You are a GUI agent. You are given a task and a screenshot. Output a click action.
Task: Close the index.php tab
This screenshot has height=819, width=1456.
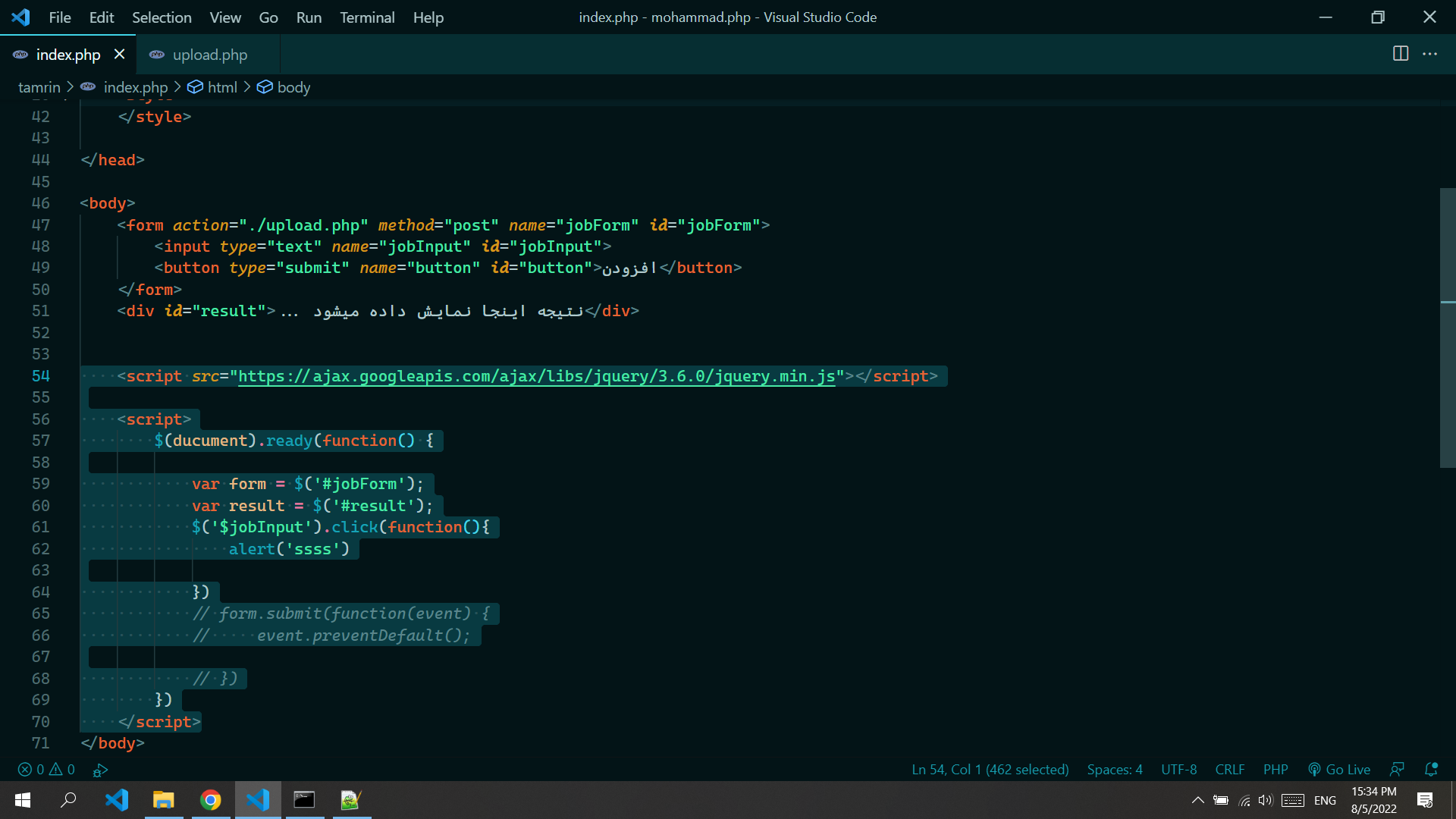coord(119,55)
